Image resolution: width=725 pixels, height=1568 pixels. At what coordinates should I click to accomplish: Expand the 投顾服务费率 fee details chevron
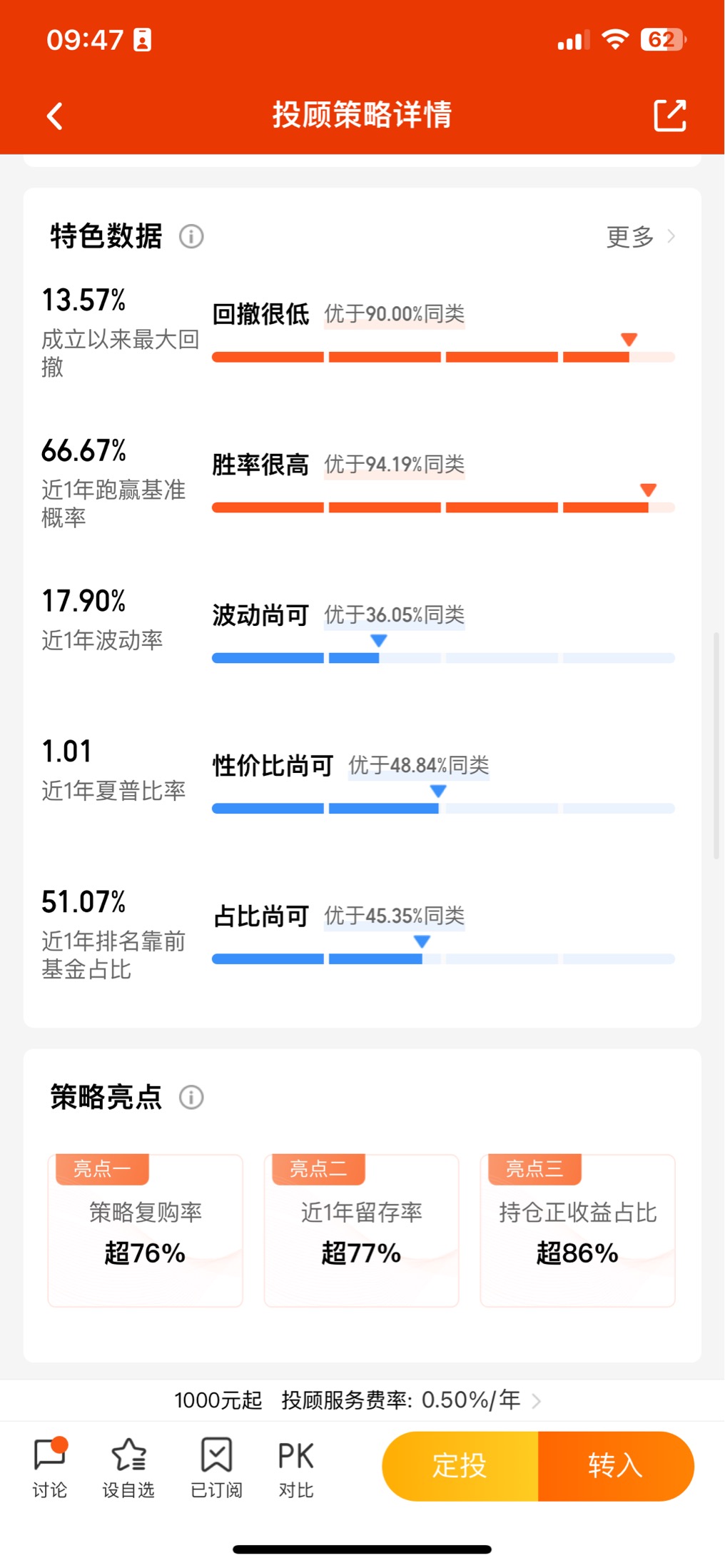pos(537,1401)
